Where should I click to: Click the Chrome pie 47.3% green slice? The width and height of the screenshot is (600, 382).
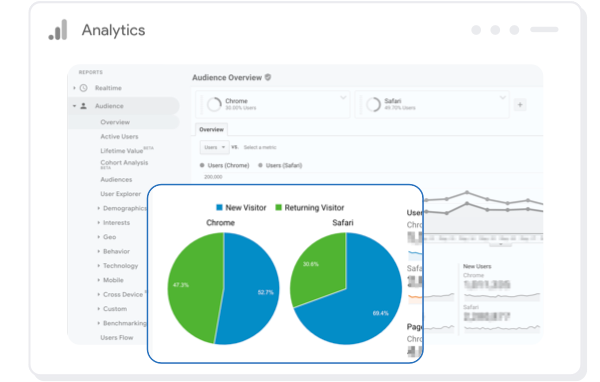coord(195,287)
